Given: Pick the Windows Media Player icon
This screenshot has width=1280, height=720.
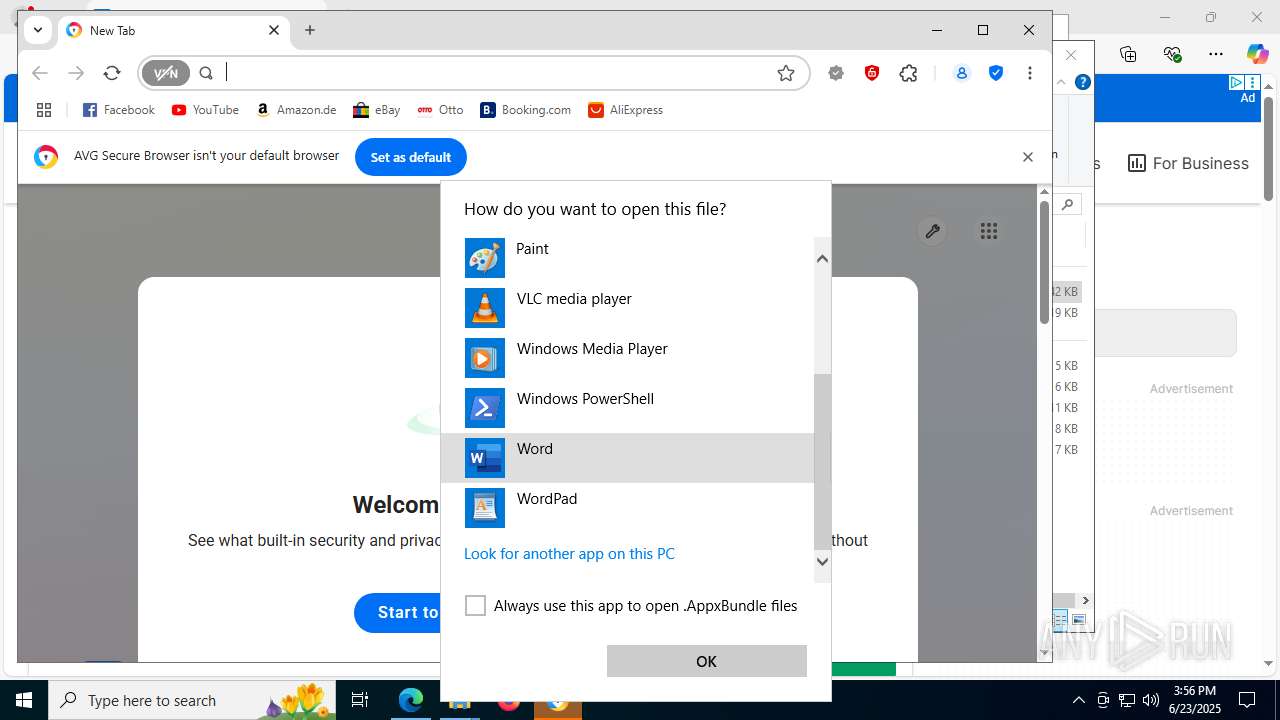Looking at the screenshot, I should pos(485,358).
